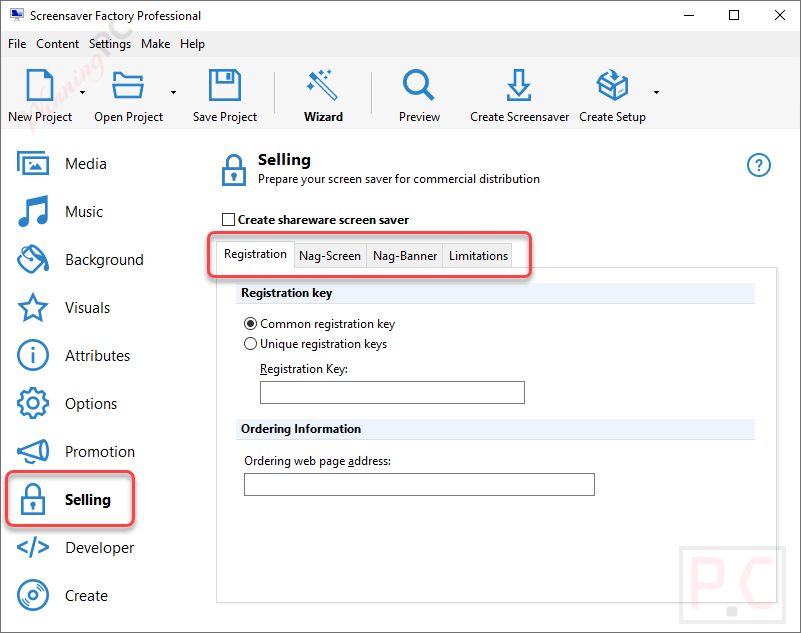Click the application icon in title bar
The image size is (801, 633).
tap(17, 15)
